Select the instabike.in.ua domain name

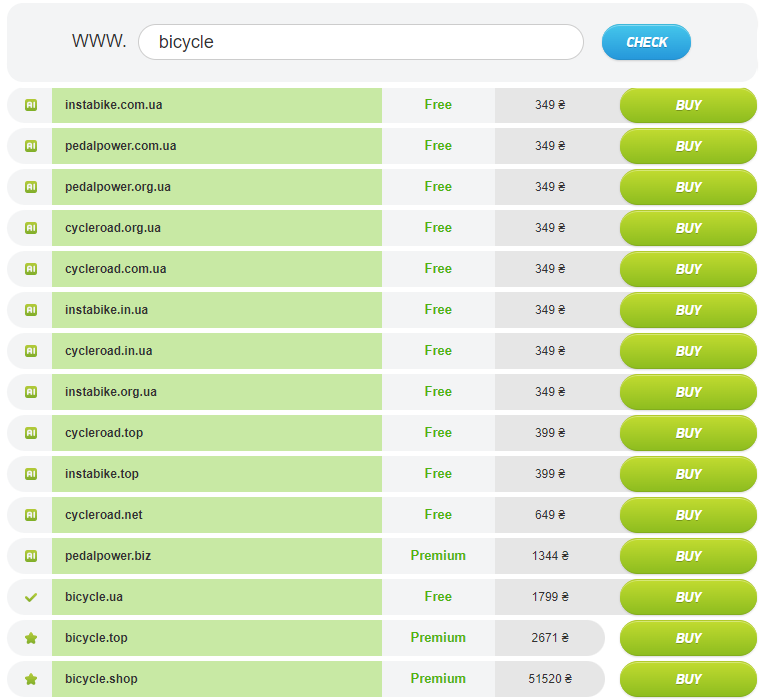point(106,310)
